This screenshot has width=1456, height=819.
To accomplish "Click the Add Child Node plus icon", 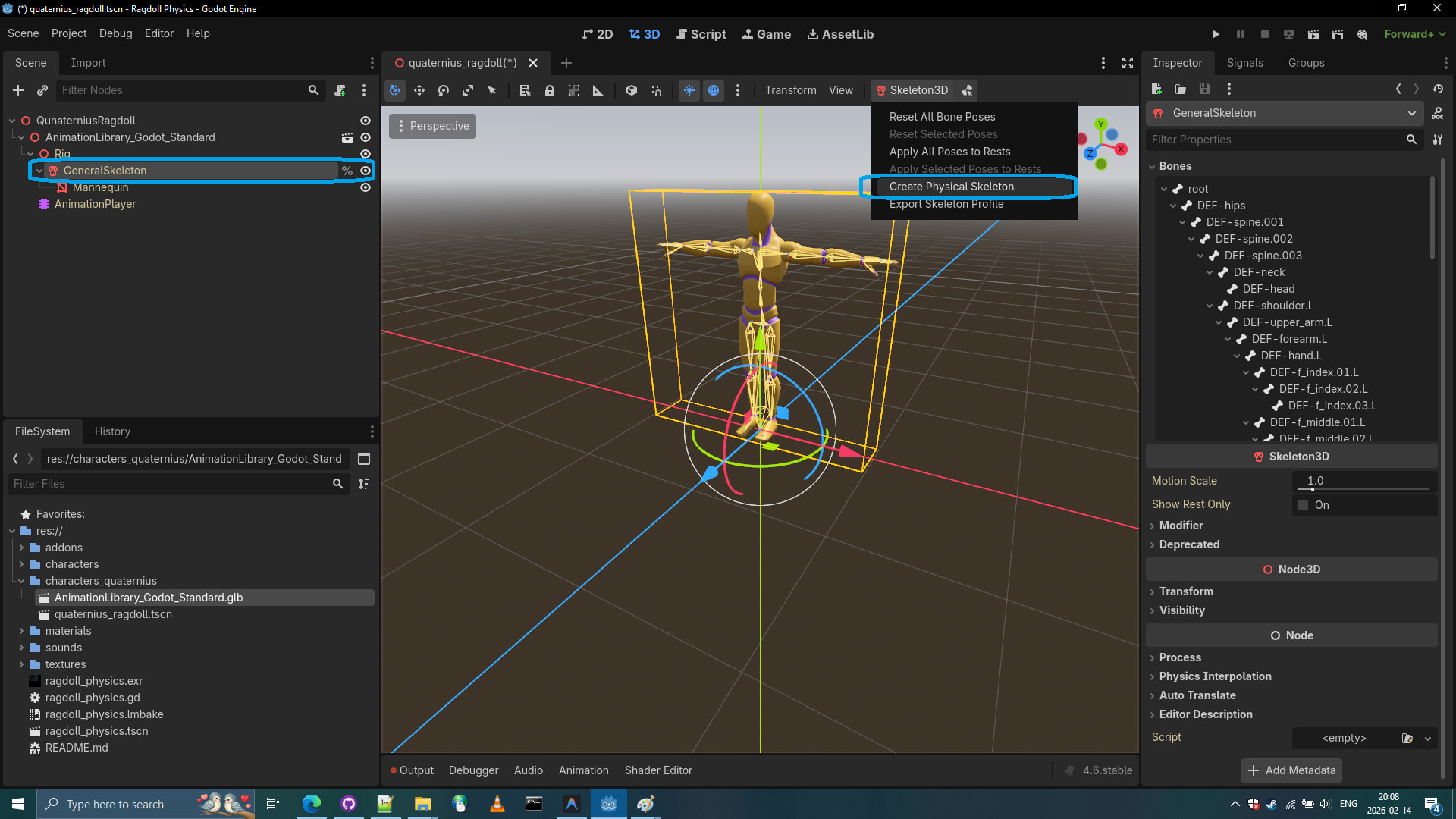I will [x=18, y=90].
